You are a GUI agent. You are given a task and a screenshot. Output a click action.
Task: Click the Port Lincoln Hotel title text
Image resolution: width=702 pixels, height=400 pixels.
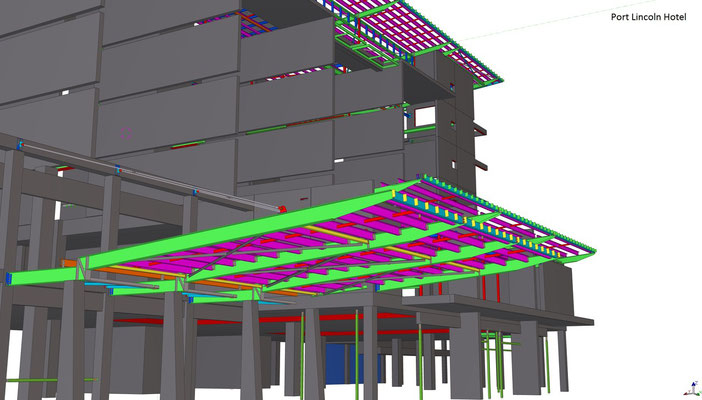click(648, 17)
